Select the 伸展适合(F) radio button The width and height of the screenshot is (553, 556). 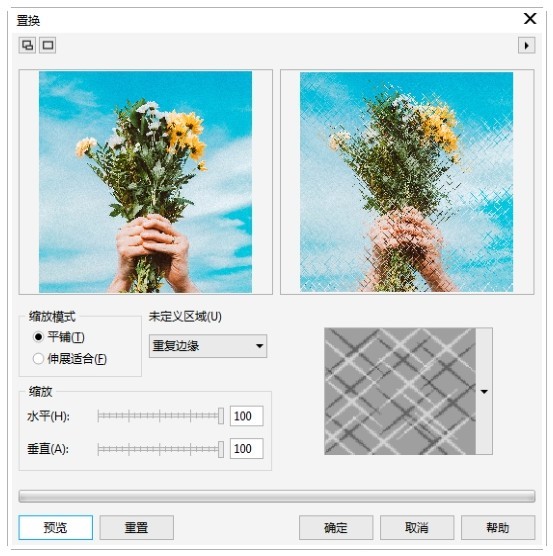(x=38, y=358)
